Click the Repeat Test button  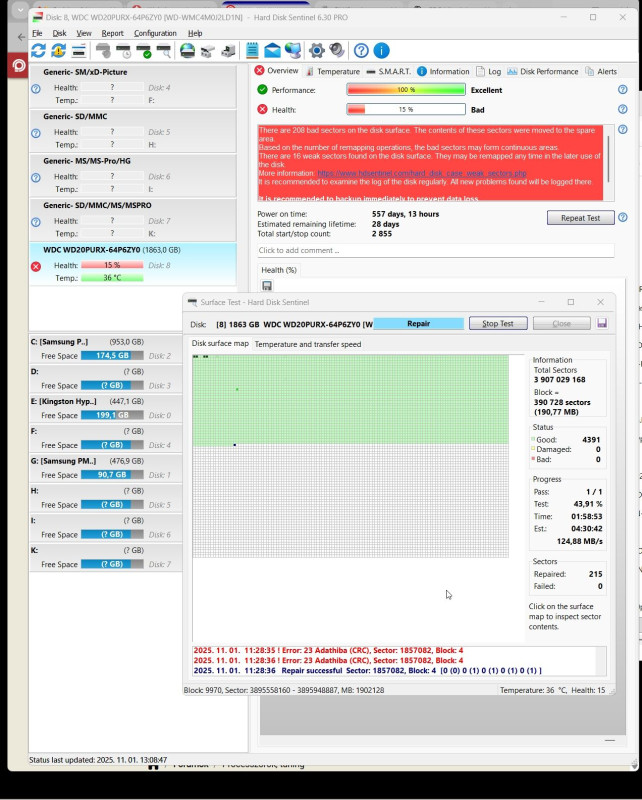pos(580,218)
